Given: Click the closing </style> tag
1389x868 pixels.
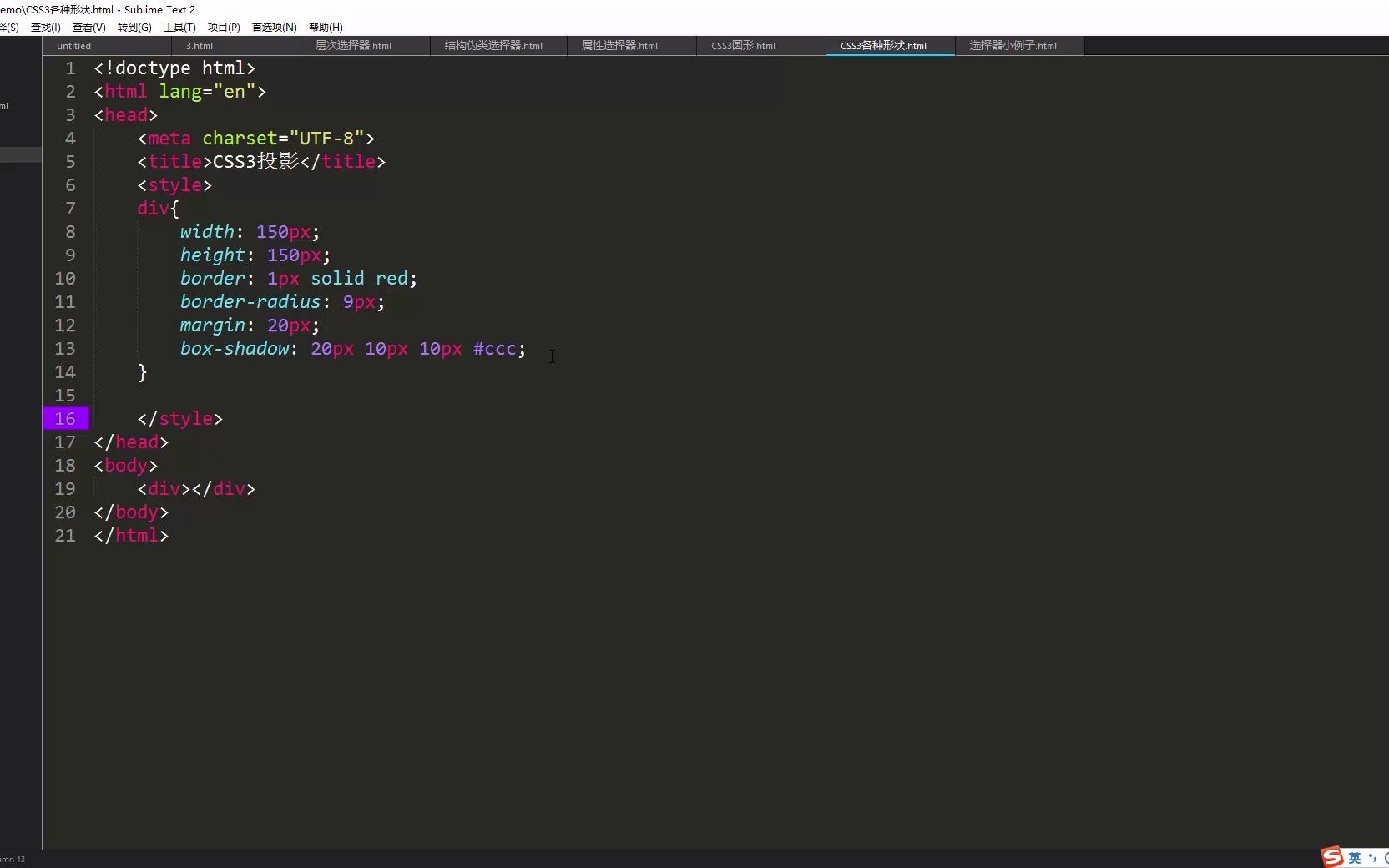Looking at the screenshot, I should (x=180, y=419).
